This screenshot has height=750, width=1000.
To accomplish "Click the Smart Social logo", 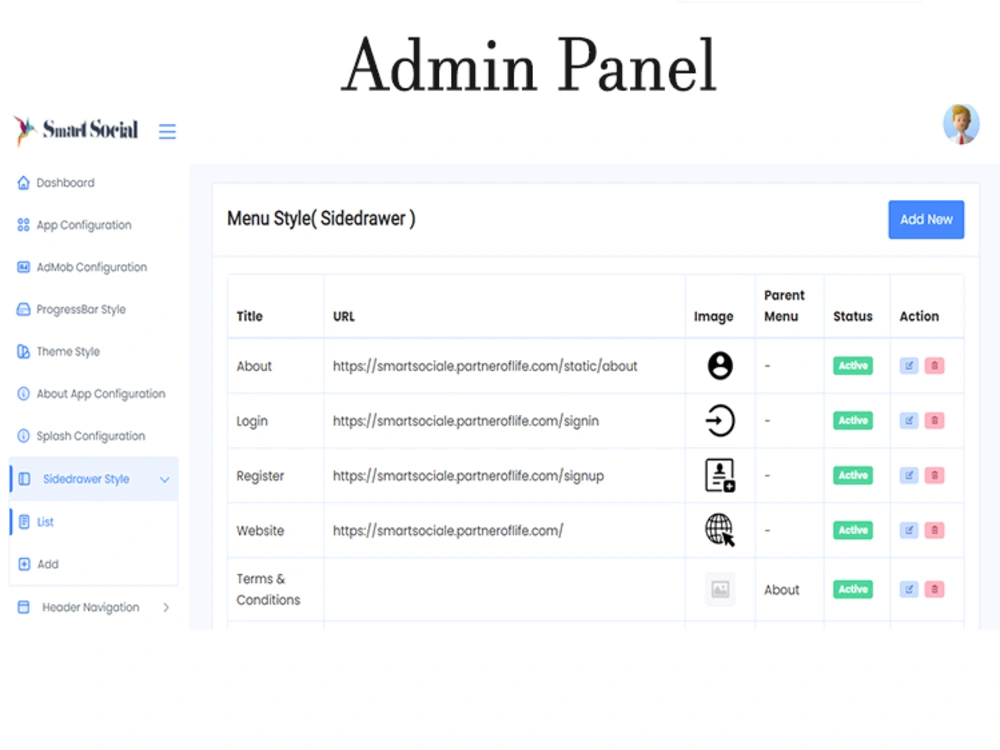I will [x=75, y=130].
